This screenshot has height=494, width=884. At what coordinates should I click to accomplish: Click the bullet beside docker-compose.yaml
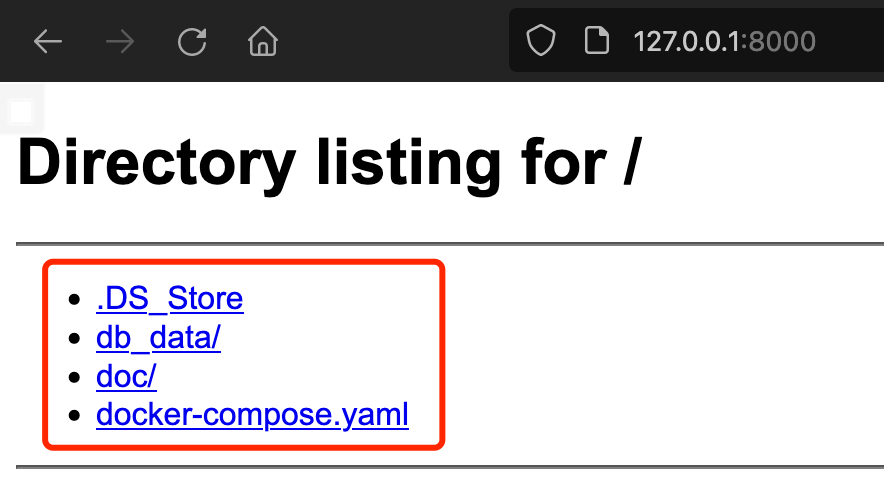click(x=74, y=416)
